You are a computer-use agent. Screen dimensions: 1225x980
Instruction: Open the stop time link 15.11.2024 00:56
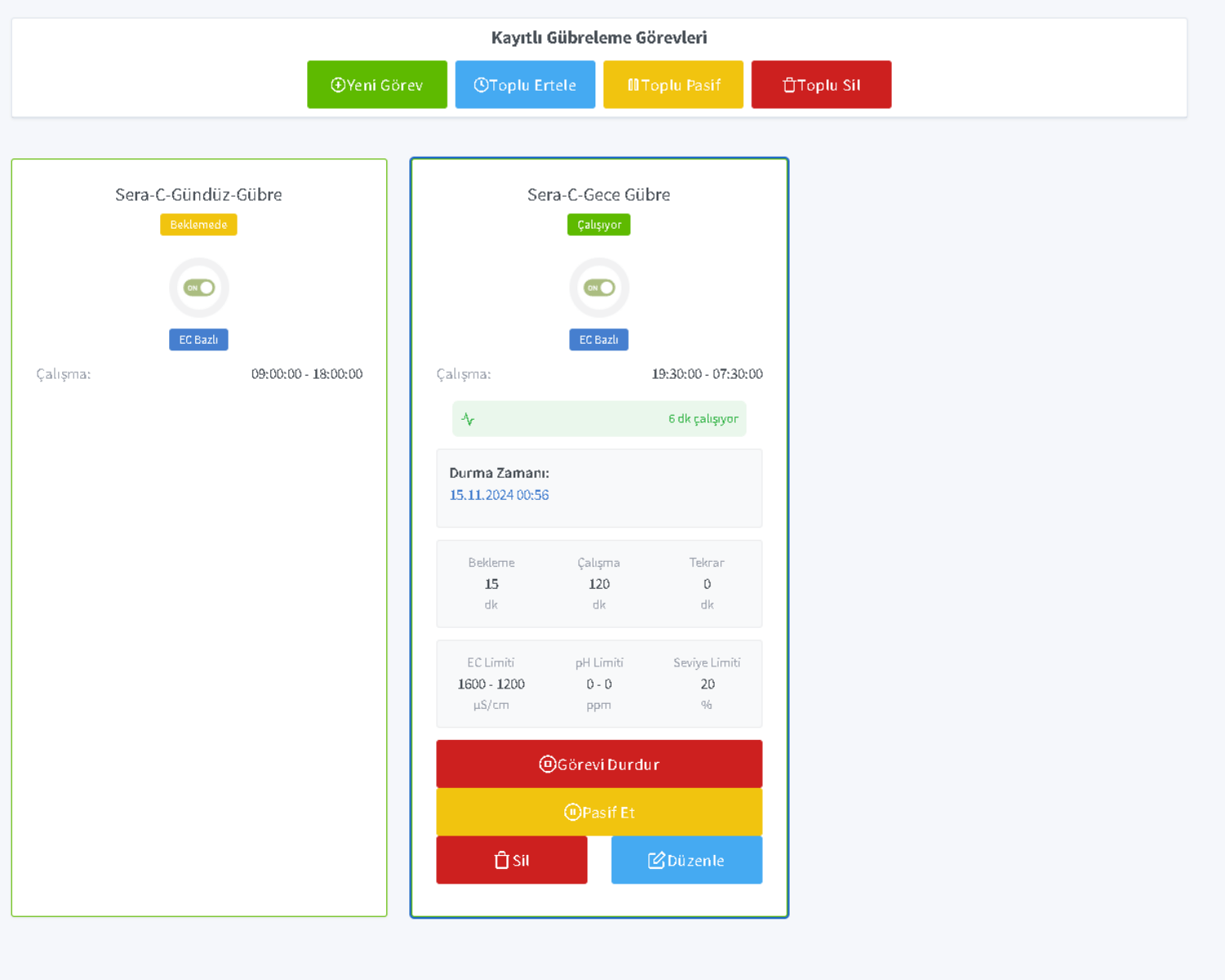click(499, 495)
